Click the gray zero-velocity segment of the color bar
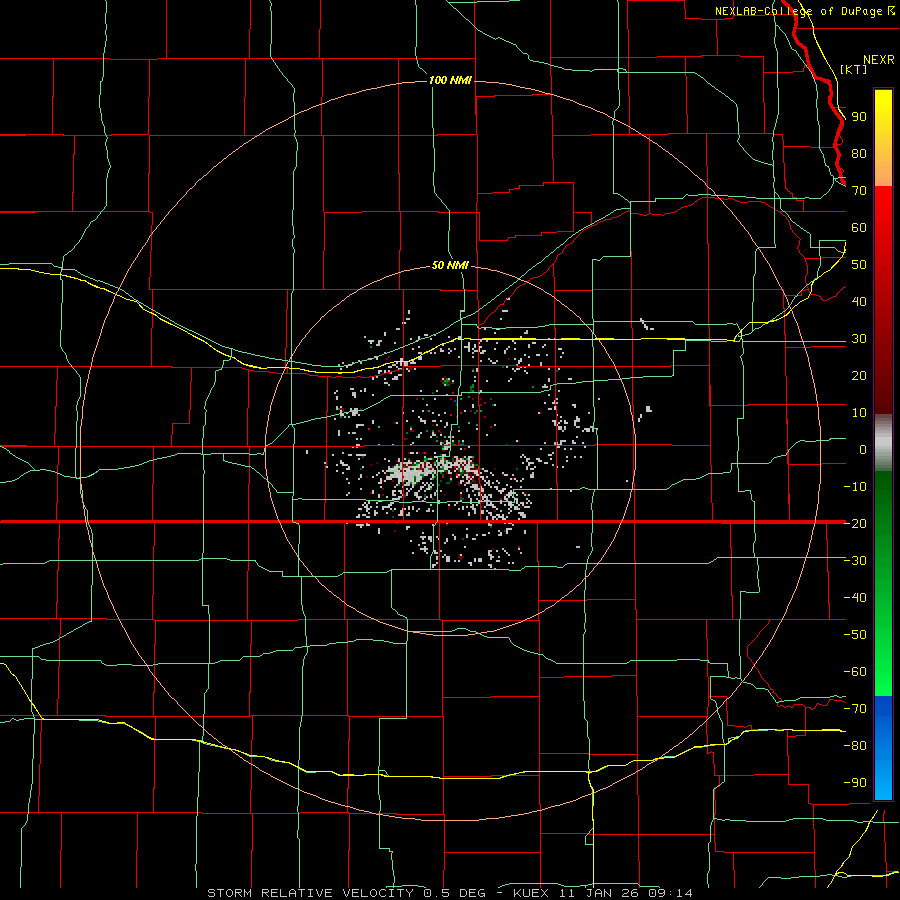The width and height of the screenshot is (900, 900). pos(883,443)
